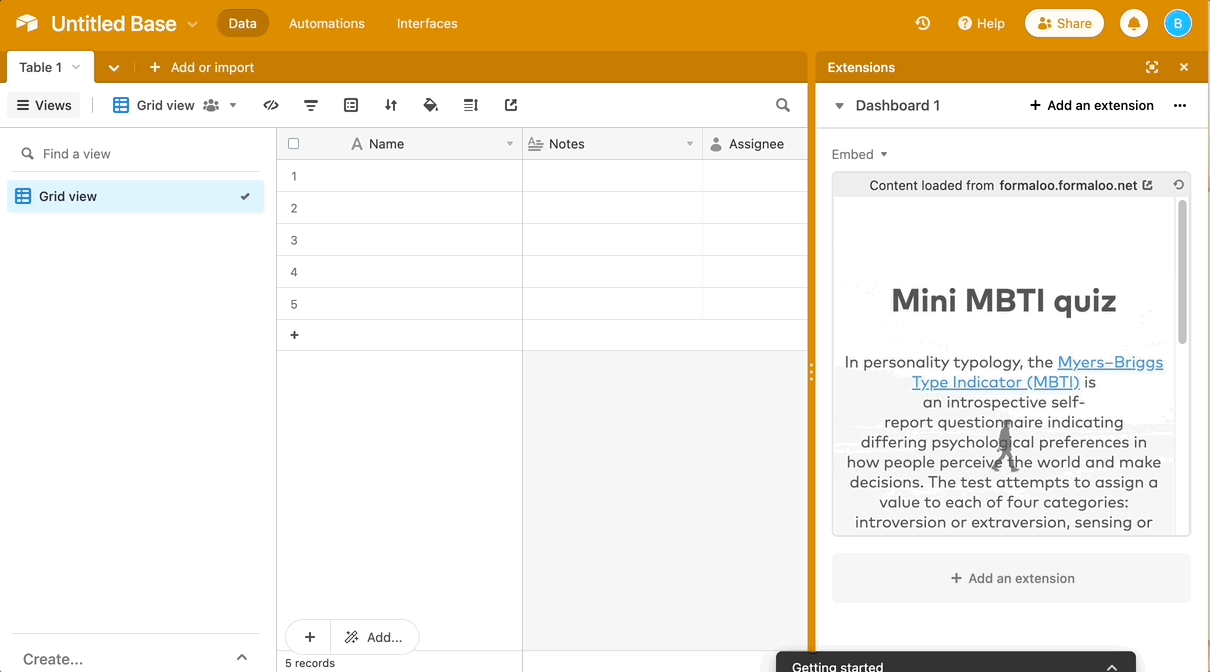Switch to the Interfaces tab

click(x=427, y=23)
